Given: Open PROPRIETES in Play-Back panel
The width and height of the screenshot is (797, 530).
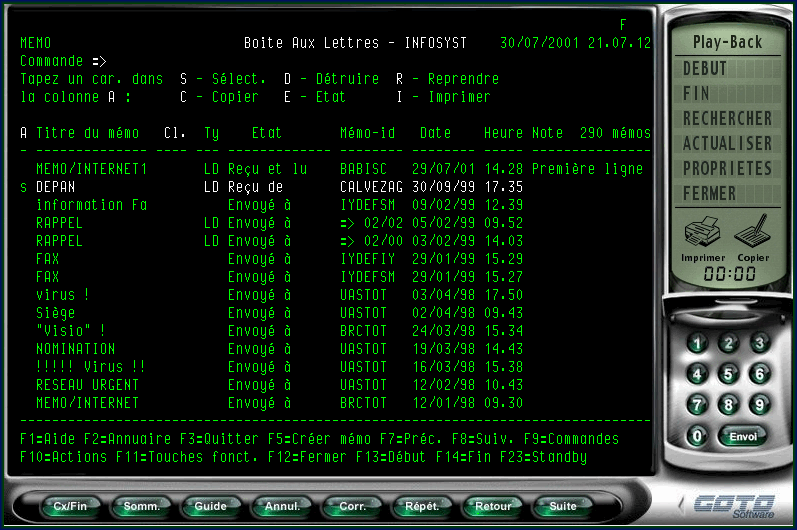Looking at the screenshot, I should click(727, 169).
